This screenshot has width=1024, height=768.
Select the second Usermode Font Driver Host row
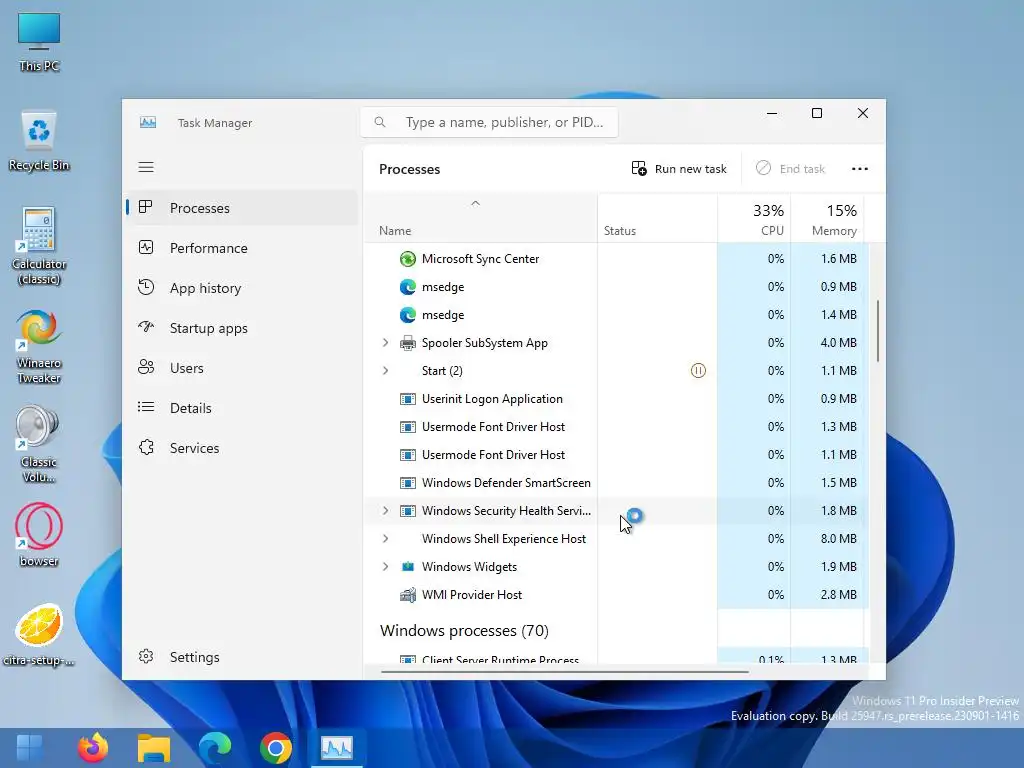tap(616, 455)
